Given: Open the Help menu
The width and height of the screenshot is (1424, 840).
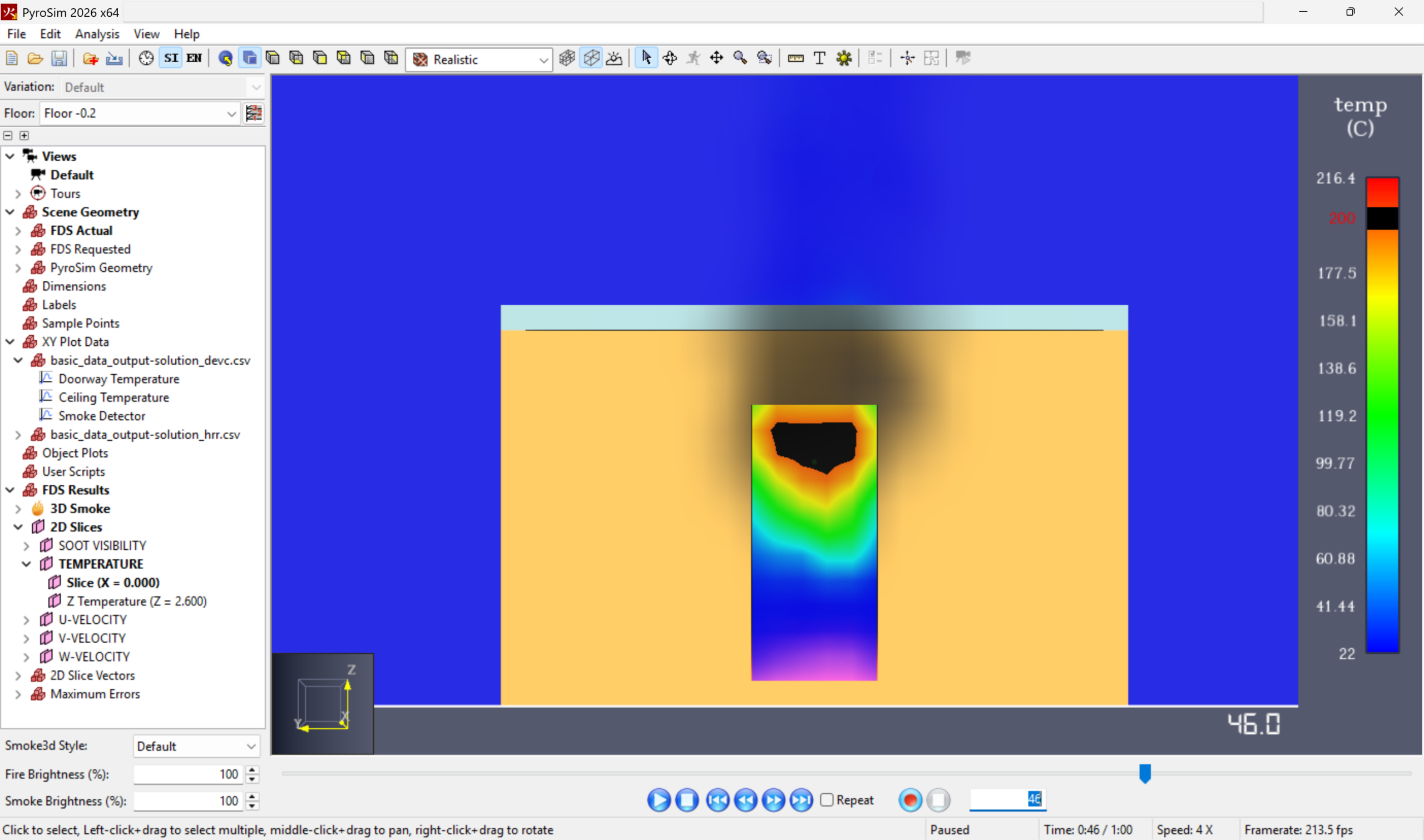Looking at the screenshot, I should pyautogui.click(x=186, y=34).
